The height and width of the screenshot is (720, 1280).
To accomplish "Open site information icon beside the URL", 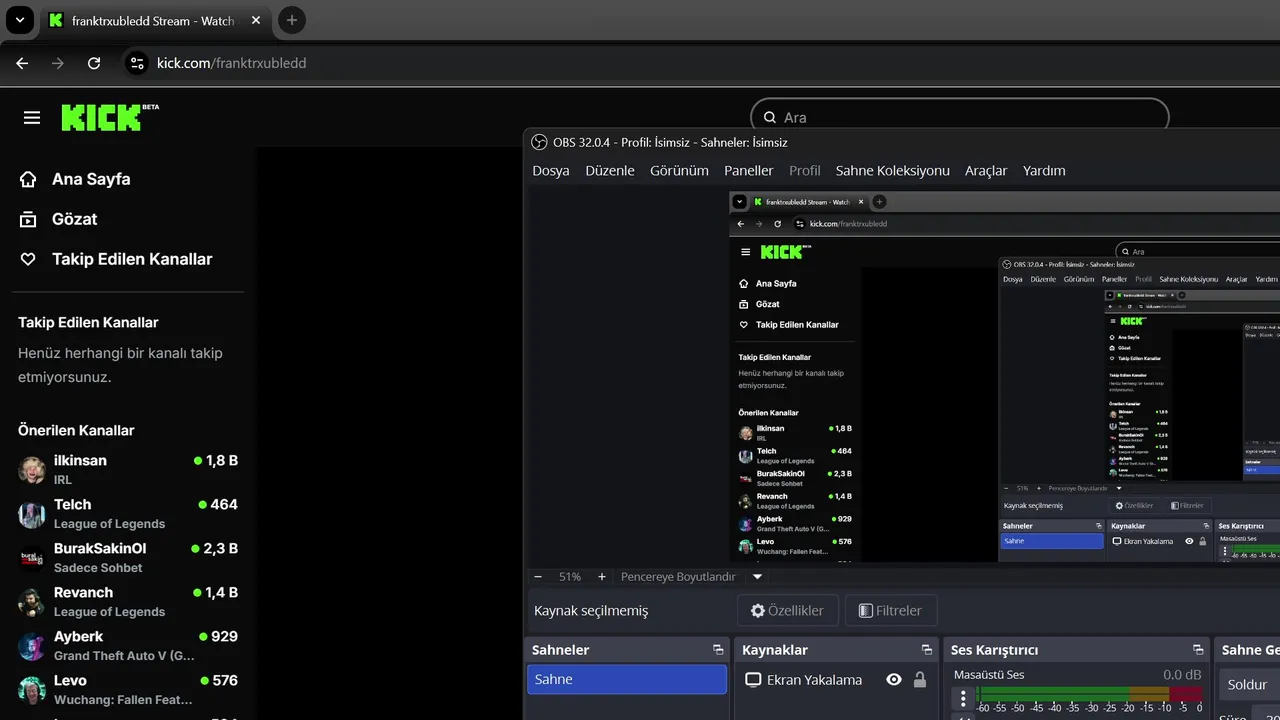I will (x=137, y=63).
